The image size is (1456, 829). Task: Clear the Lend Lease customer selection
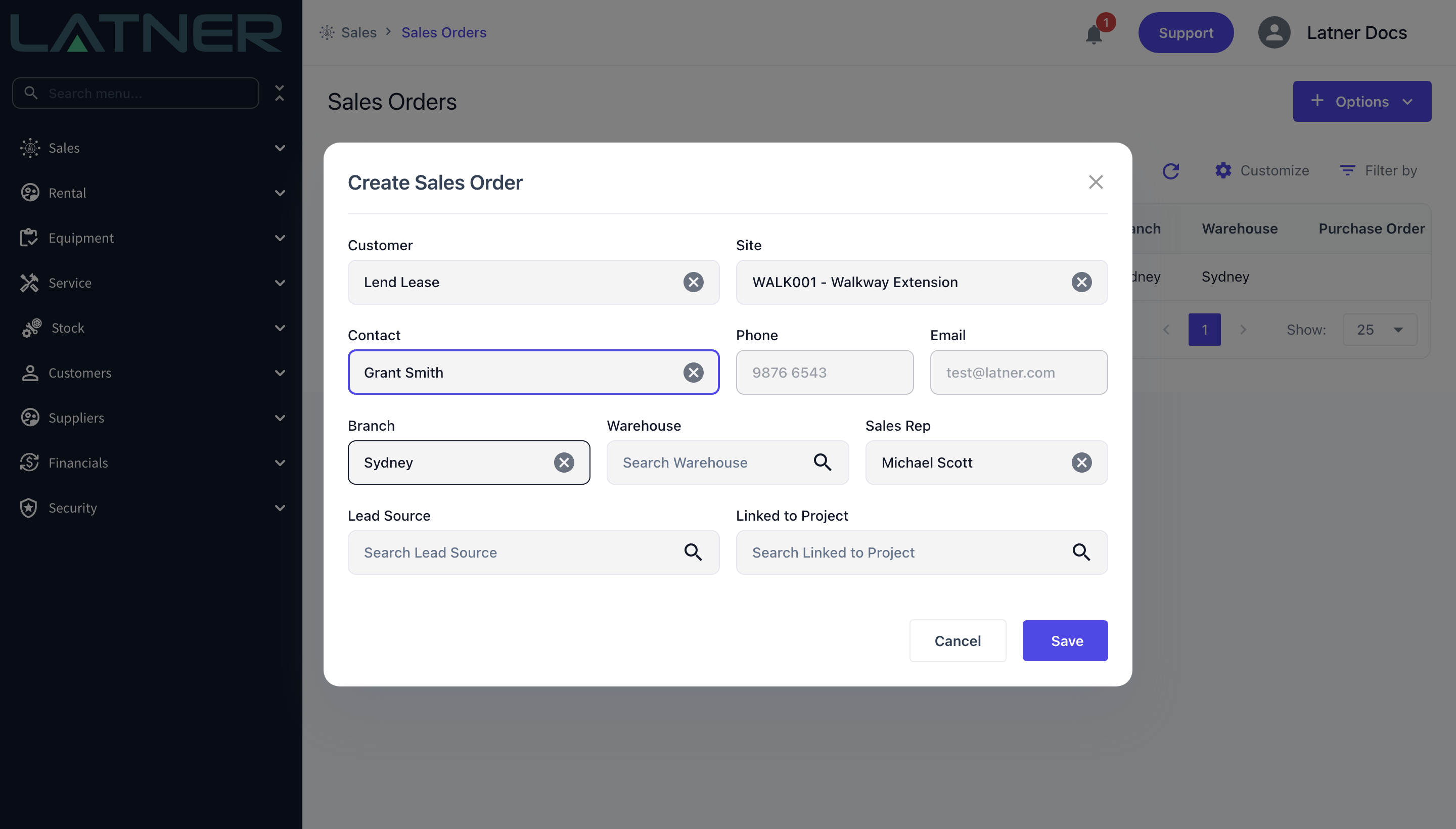tap(693, 283)
